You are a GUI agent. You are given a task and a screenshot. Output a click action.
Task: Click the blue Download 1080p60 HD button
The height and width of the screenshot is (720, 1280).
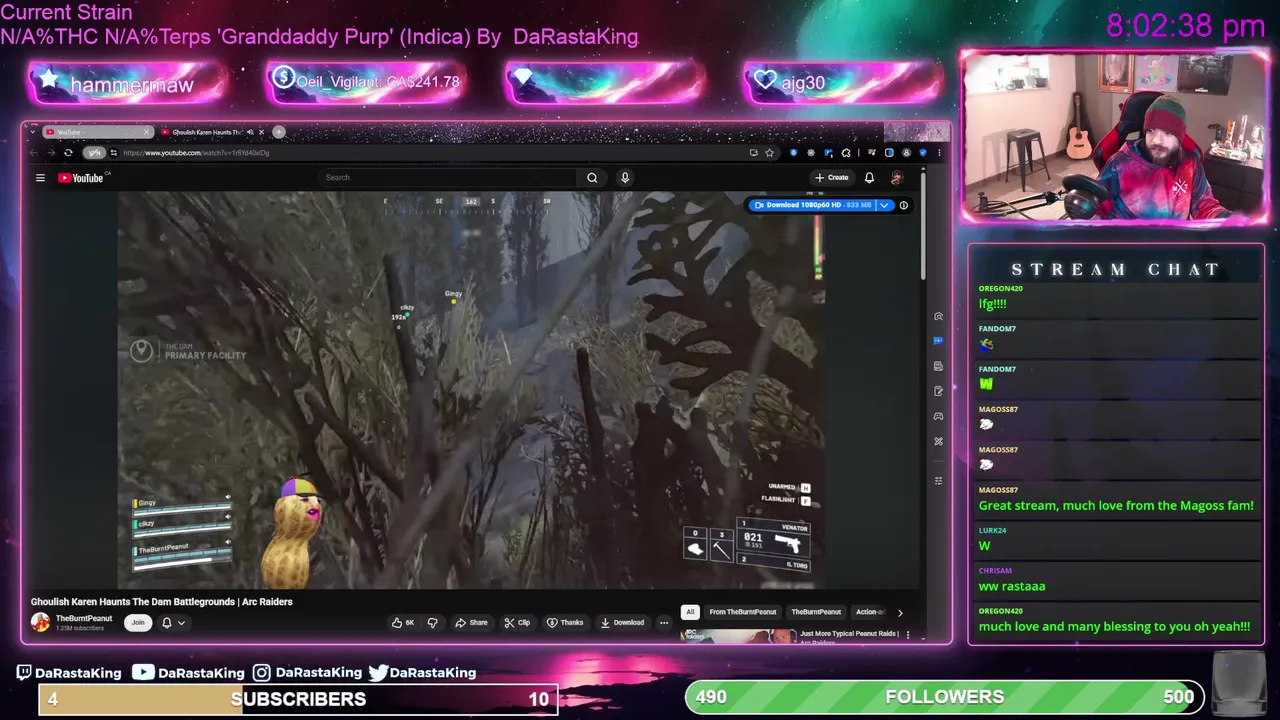[x=812, y=205]
